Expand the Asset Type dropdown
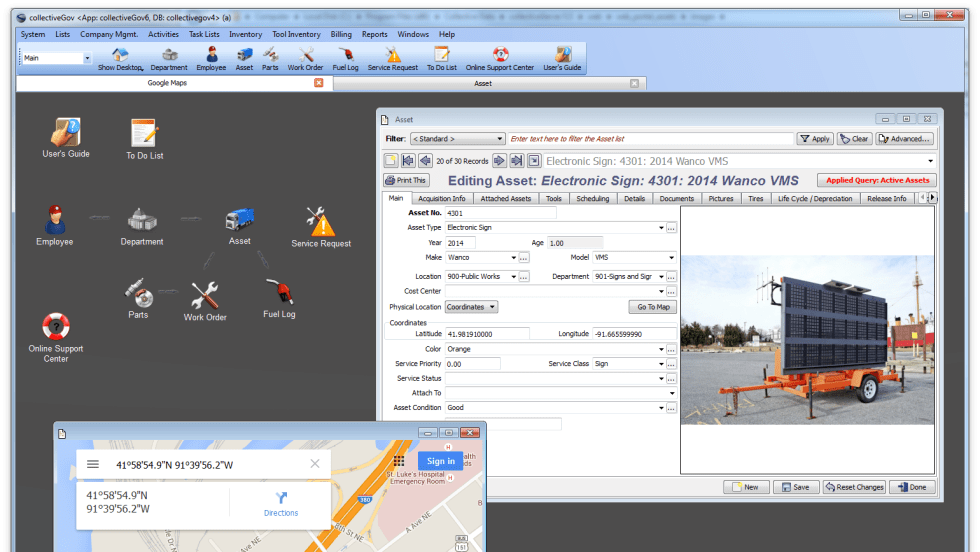The image size is (980, 552). 660,228
